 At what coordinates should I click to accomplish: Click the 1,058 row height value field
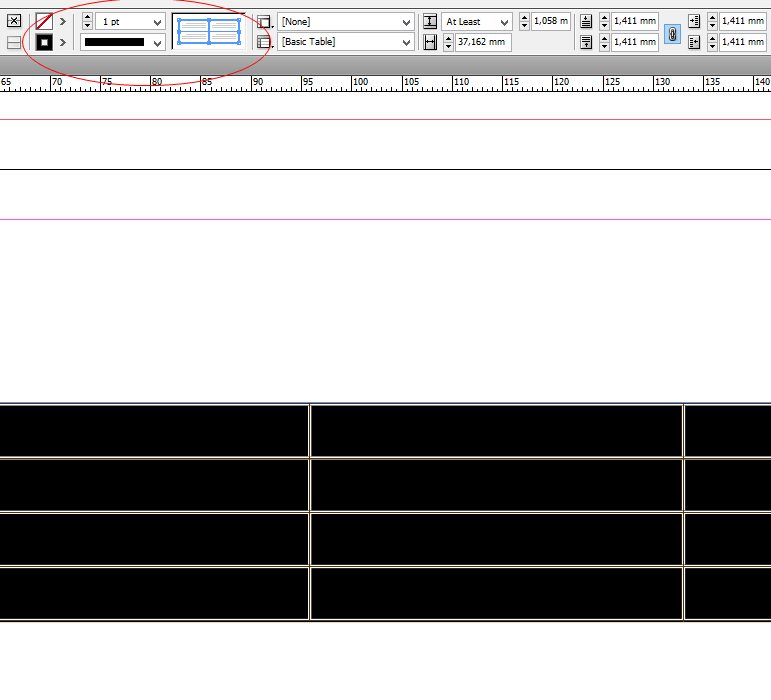(551, 21)
